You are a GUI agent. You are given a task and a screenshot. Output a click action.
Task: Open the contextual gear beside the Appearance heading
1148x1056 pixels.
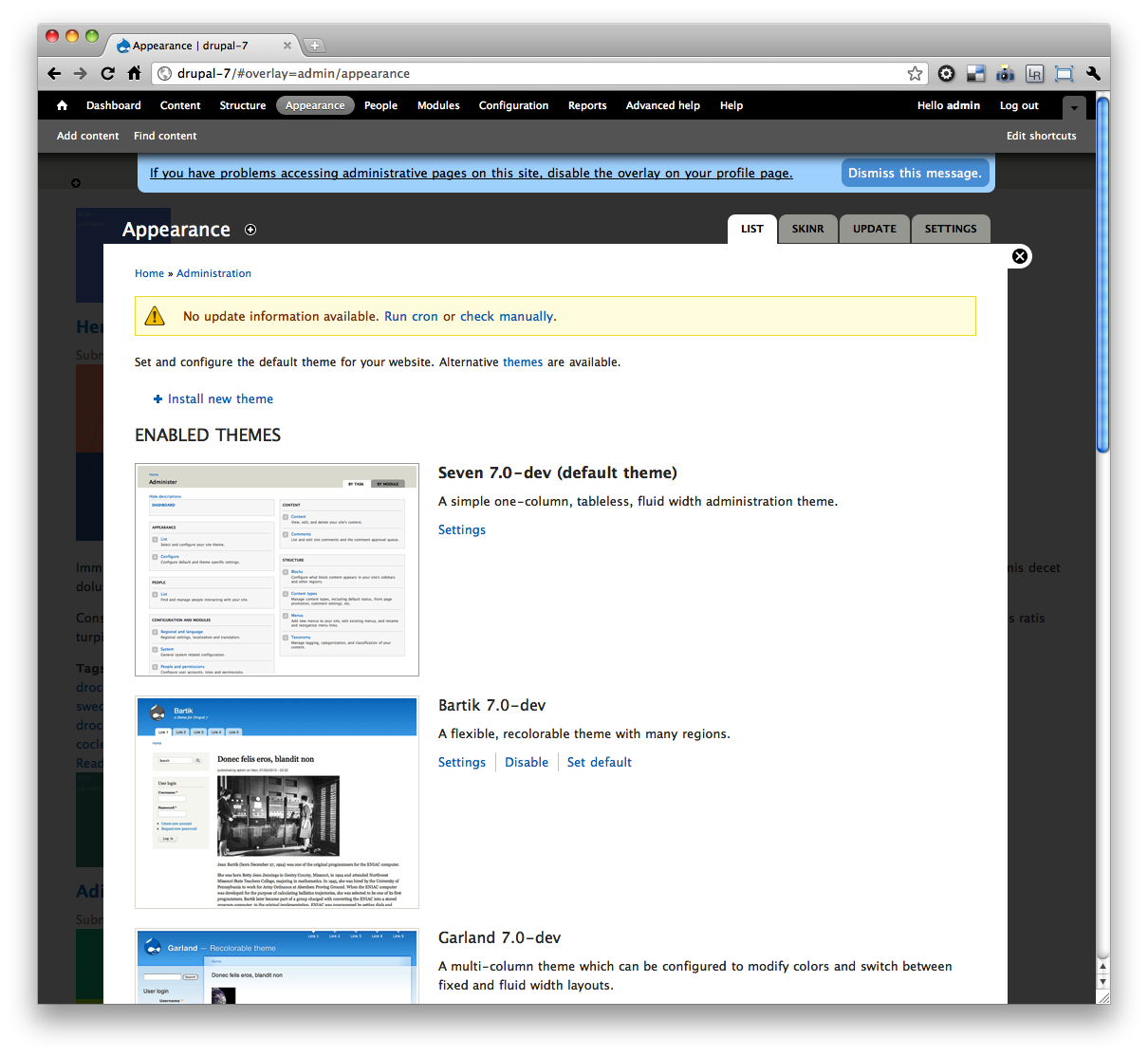pos(250,230)
